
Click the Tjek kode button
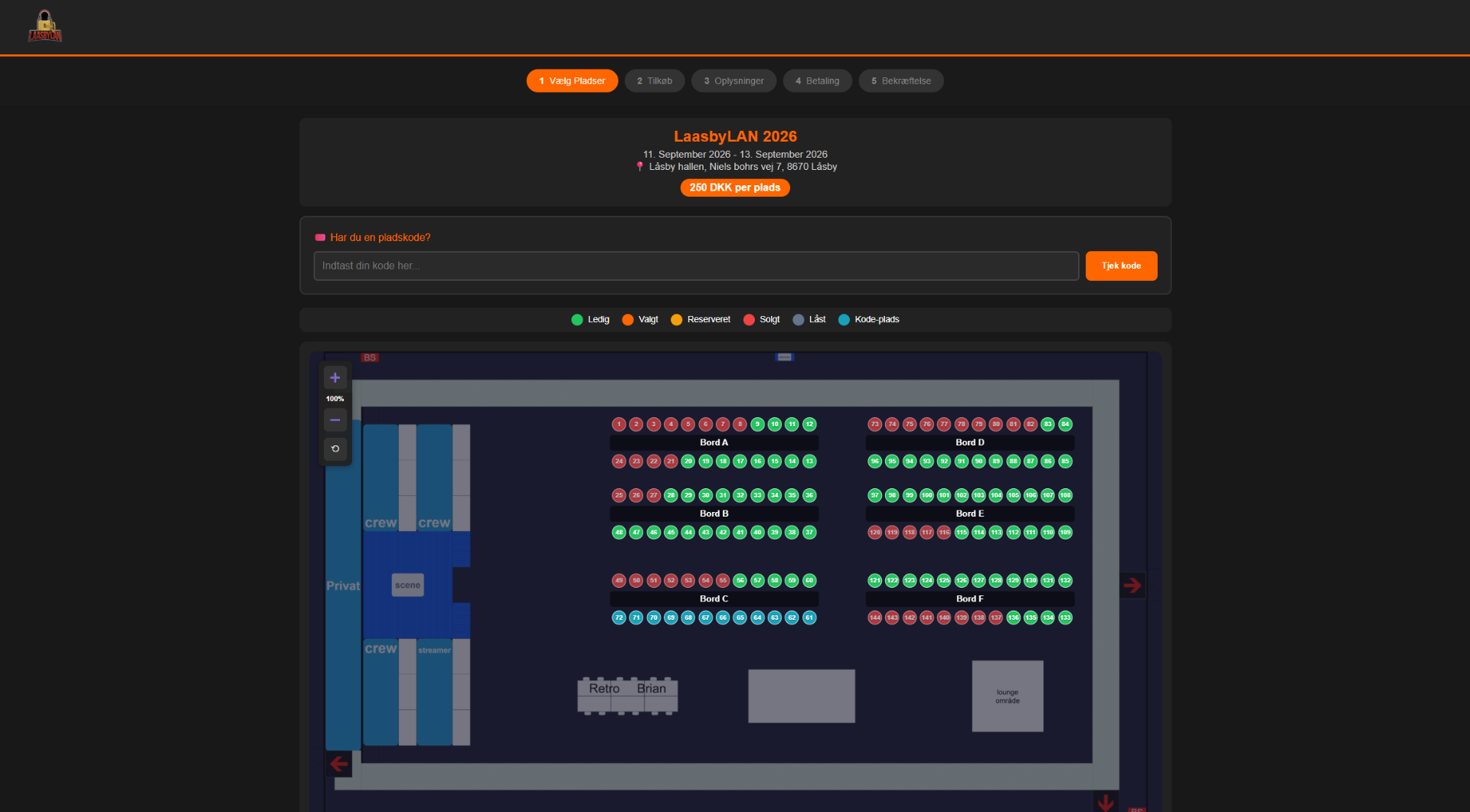pos(1121,266)
